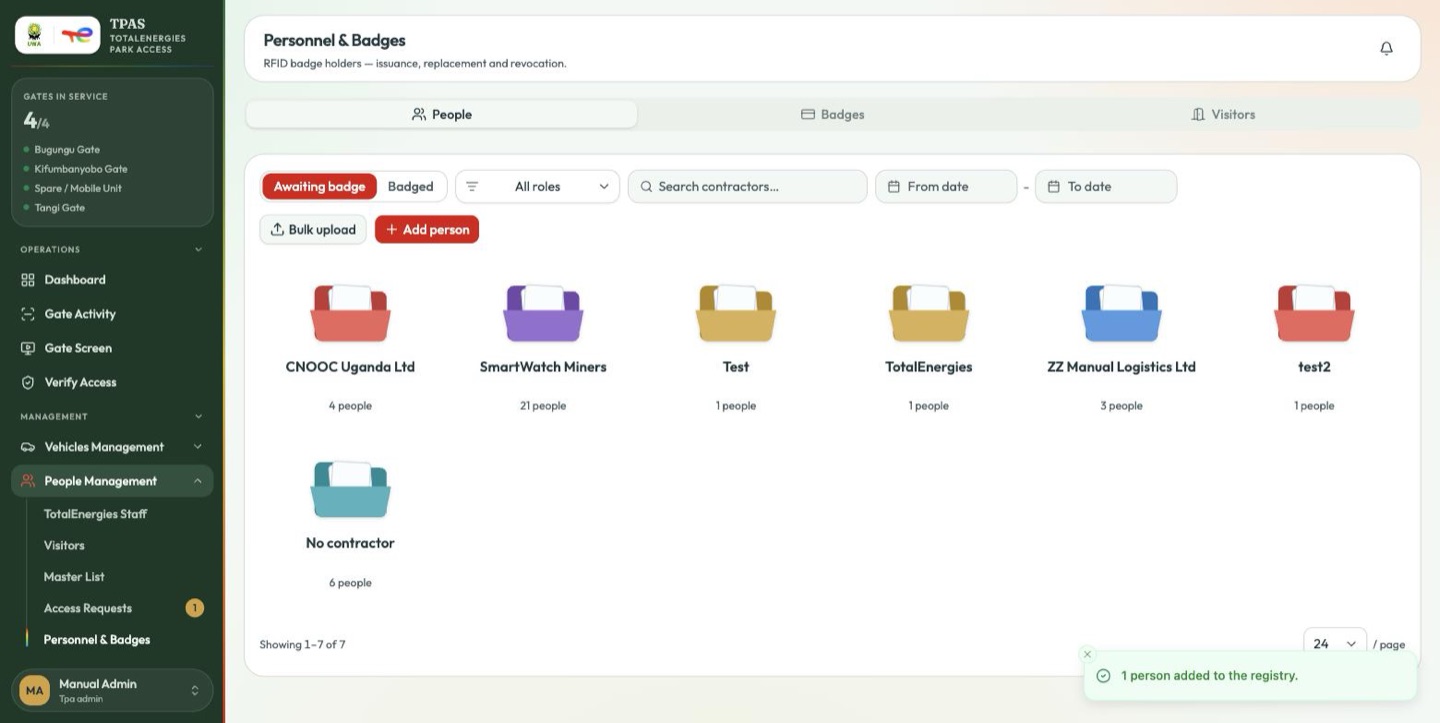Click Tangi Gate in gates list
The width and height of the screenshot is (1440, 723).
click(60, 208)
